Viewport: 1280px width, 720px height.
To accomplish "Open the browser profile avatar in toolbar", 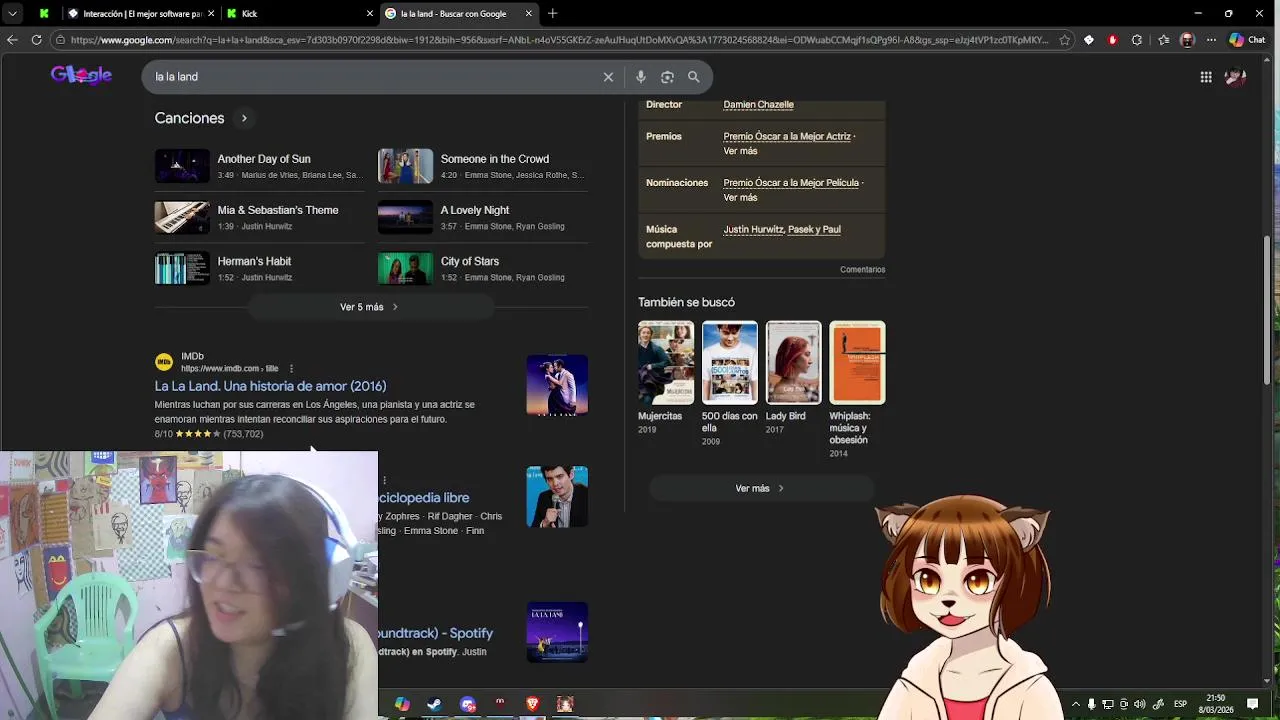I will pos(1187,40).
